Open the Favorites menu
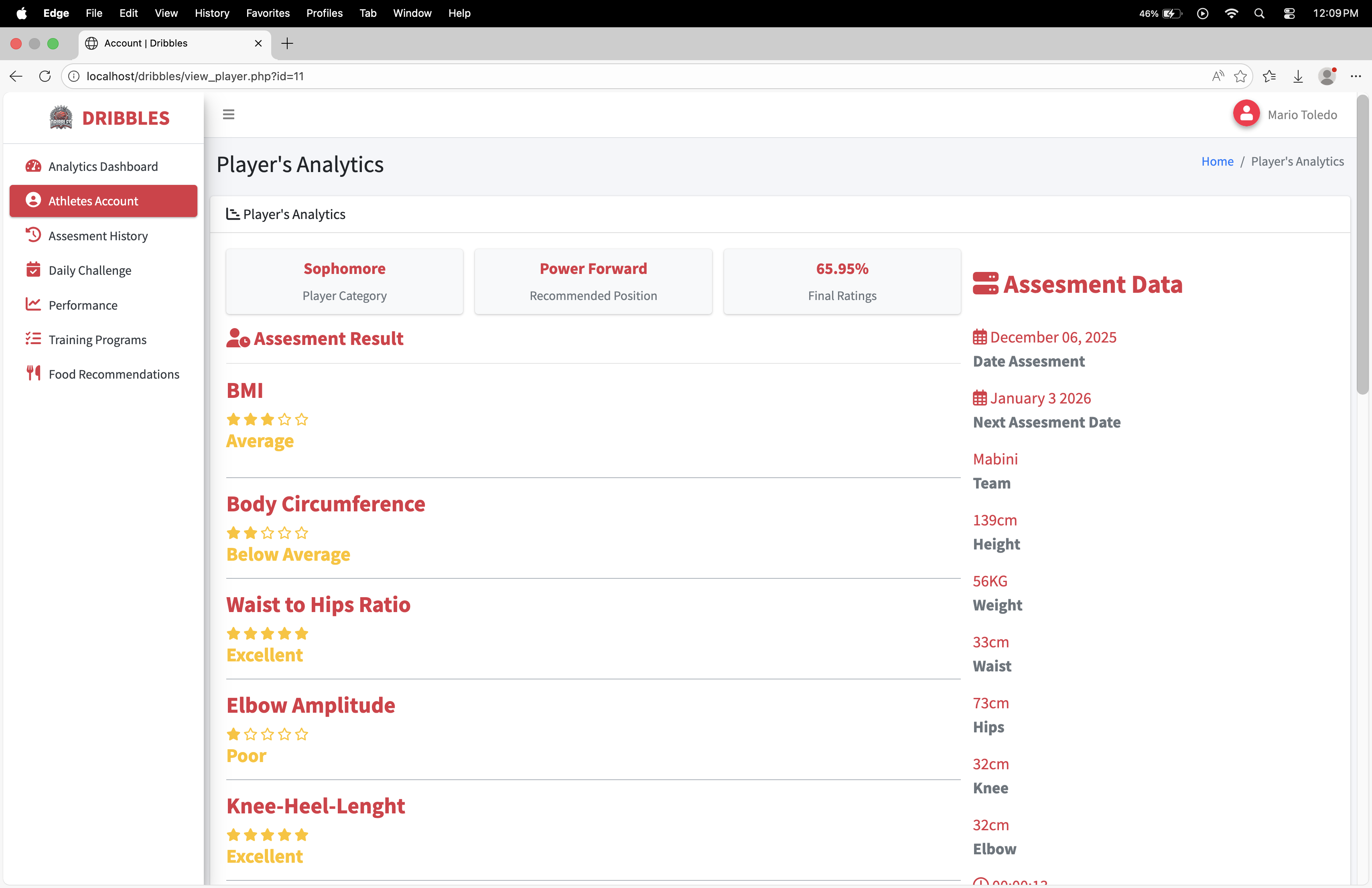Image resolution: width=1372 pixels, height=888 pixels. [x=268, y=13]
